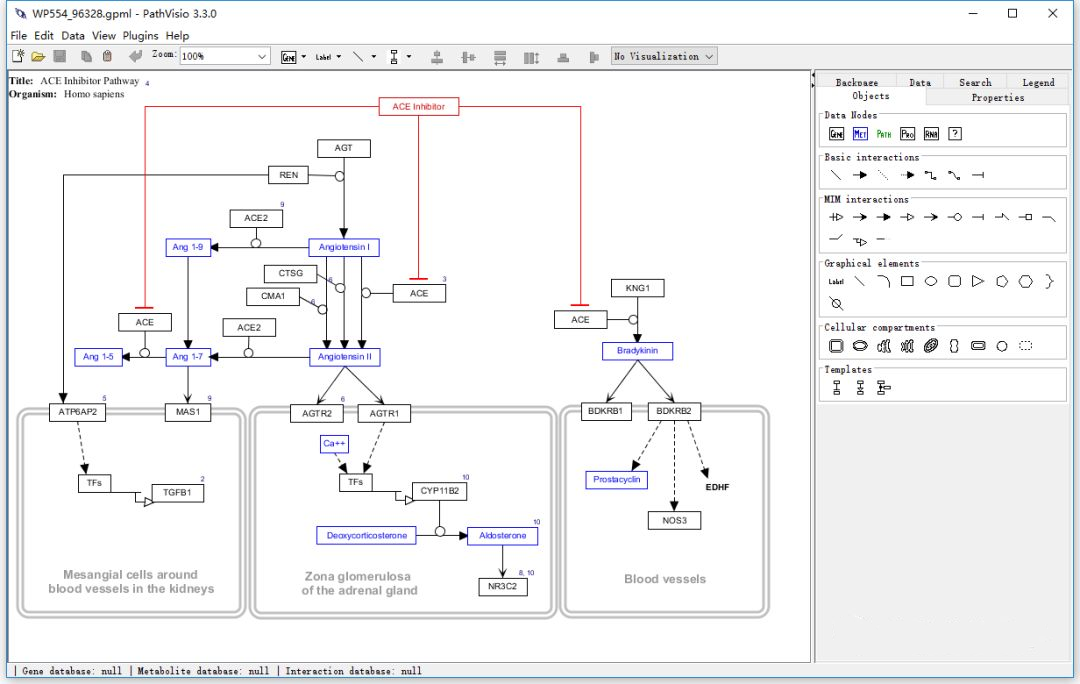This screenshot has height=684, width=1080.
Task: Select T-bar inhibition under Basic interactions
Action: coord(978,175)
